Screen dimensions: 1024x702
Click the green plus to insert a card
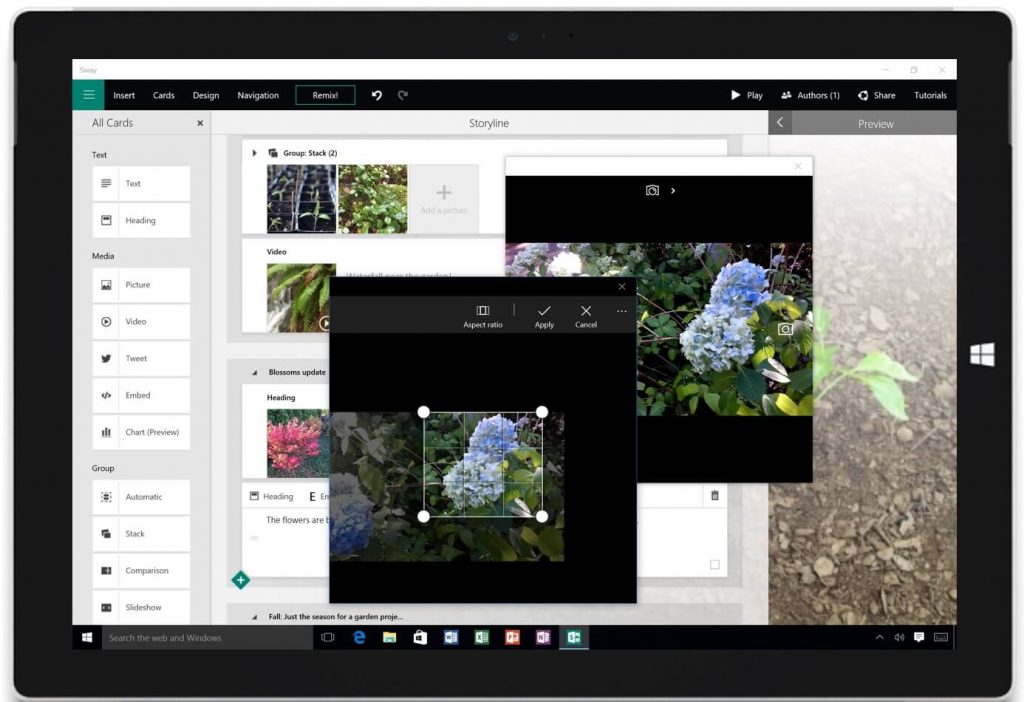[x=240, y=579]
